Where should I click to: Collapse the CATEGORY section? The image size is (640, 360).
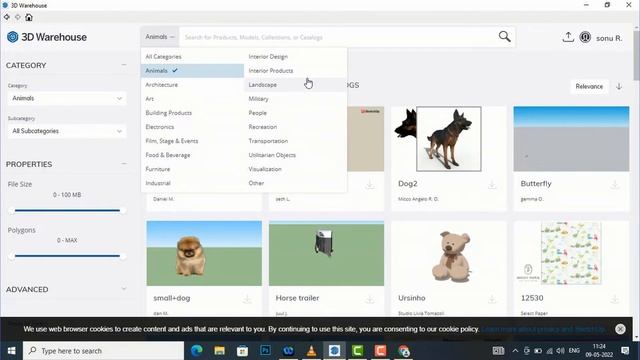[x=124, y=65]
